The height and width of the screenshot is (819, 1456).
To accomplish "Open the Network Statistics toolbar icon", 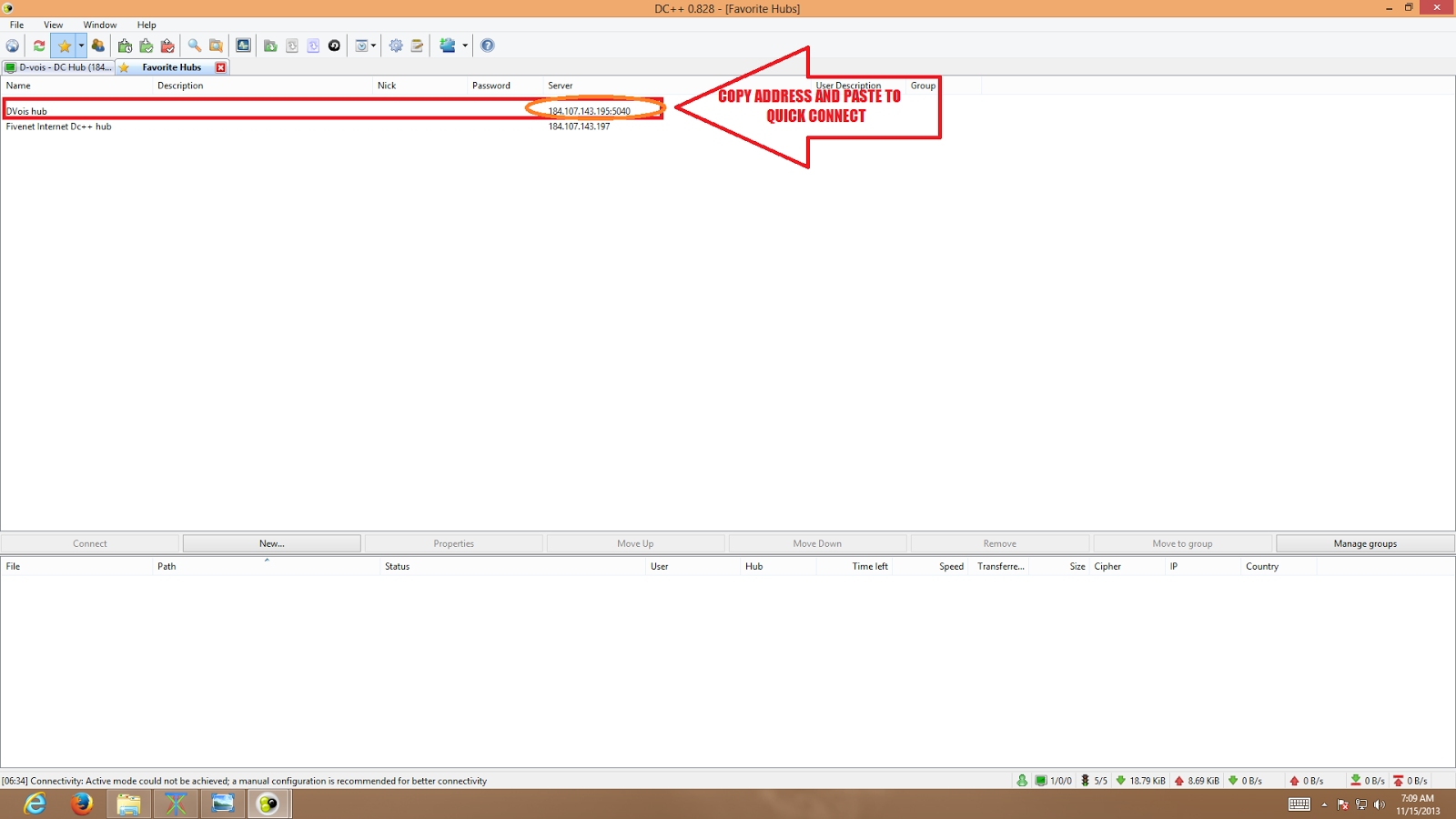I will 243,45.
